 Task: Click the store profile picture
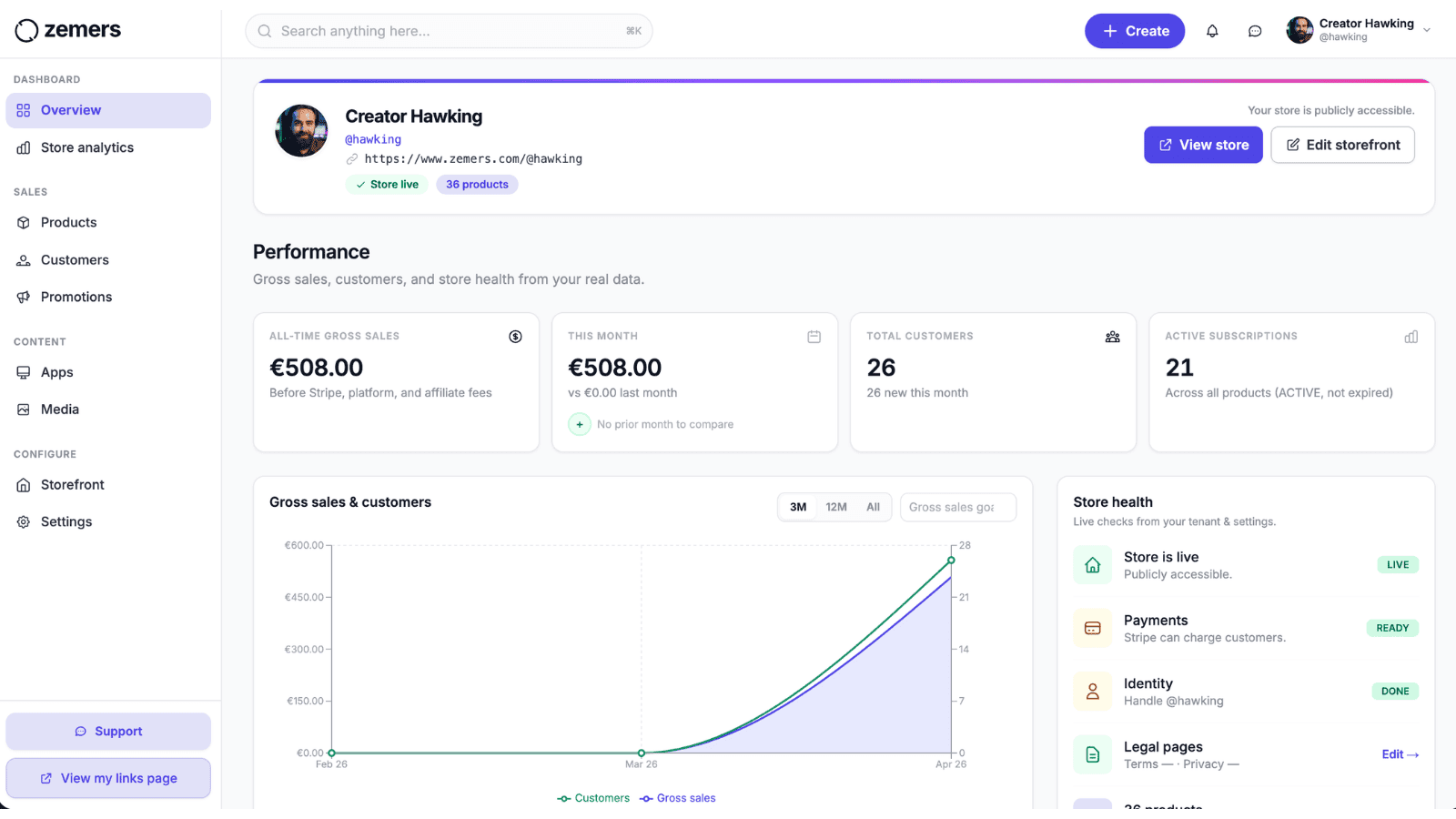click(x=301, y=131)
